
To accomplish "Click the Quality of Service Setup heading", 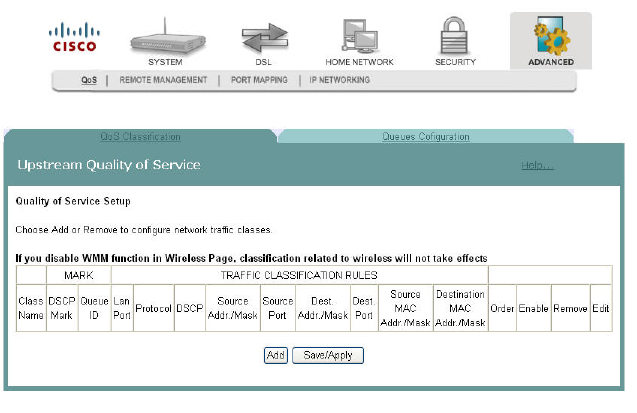I will 73,201.
